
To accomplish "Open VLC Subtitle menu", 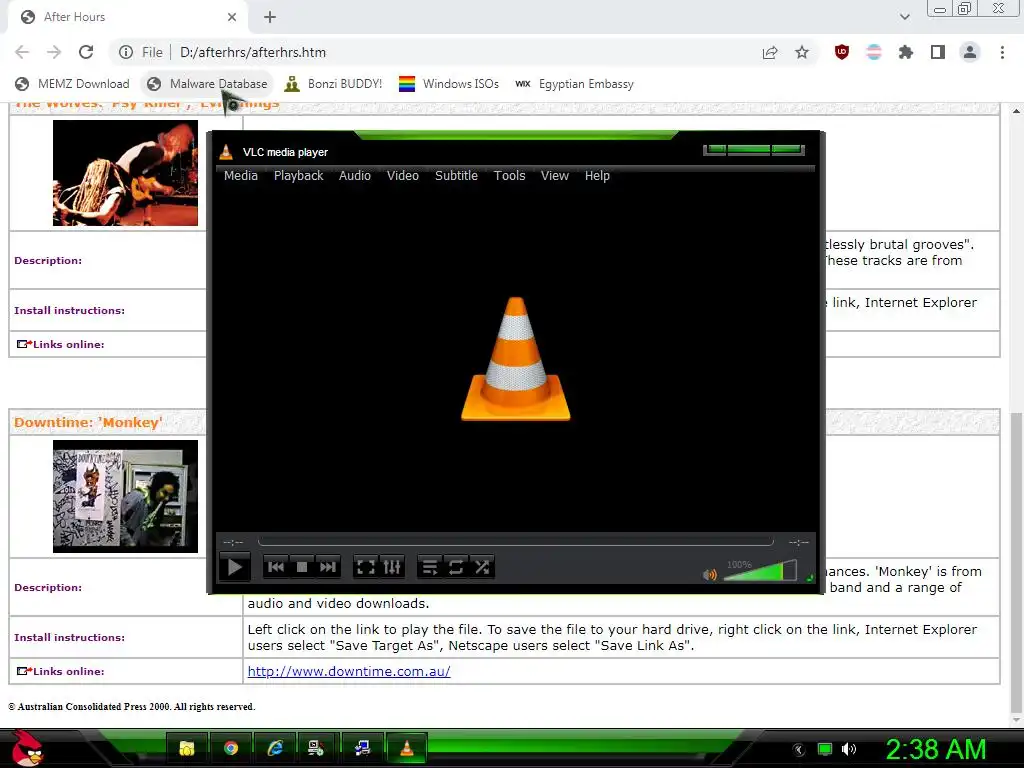I will 456,176.
